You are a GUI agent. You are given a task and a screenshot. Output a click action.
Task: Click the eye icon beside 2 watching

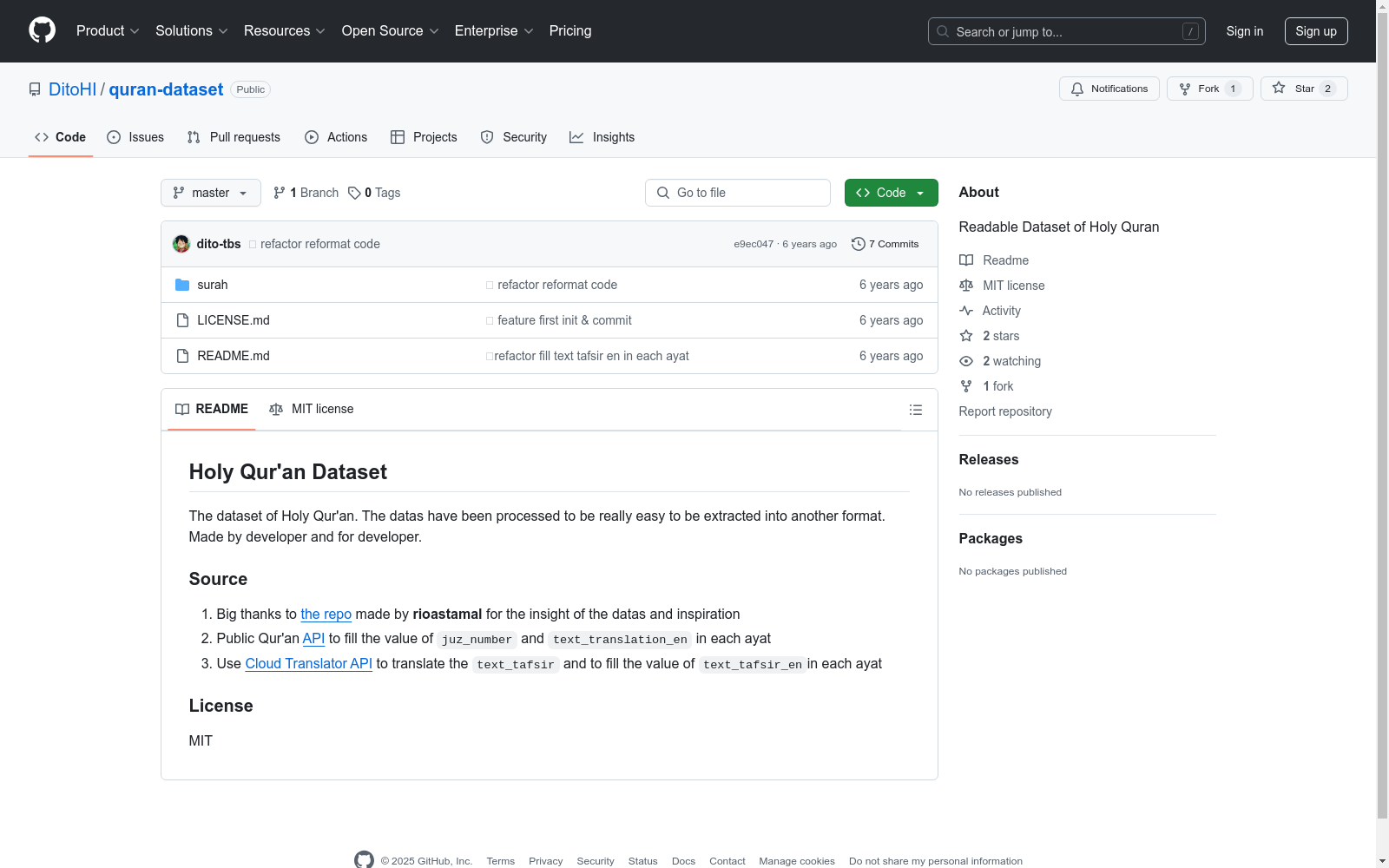pyautogui.click(x=966, y=361)
